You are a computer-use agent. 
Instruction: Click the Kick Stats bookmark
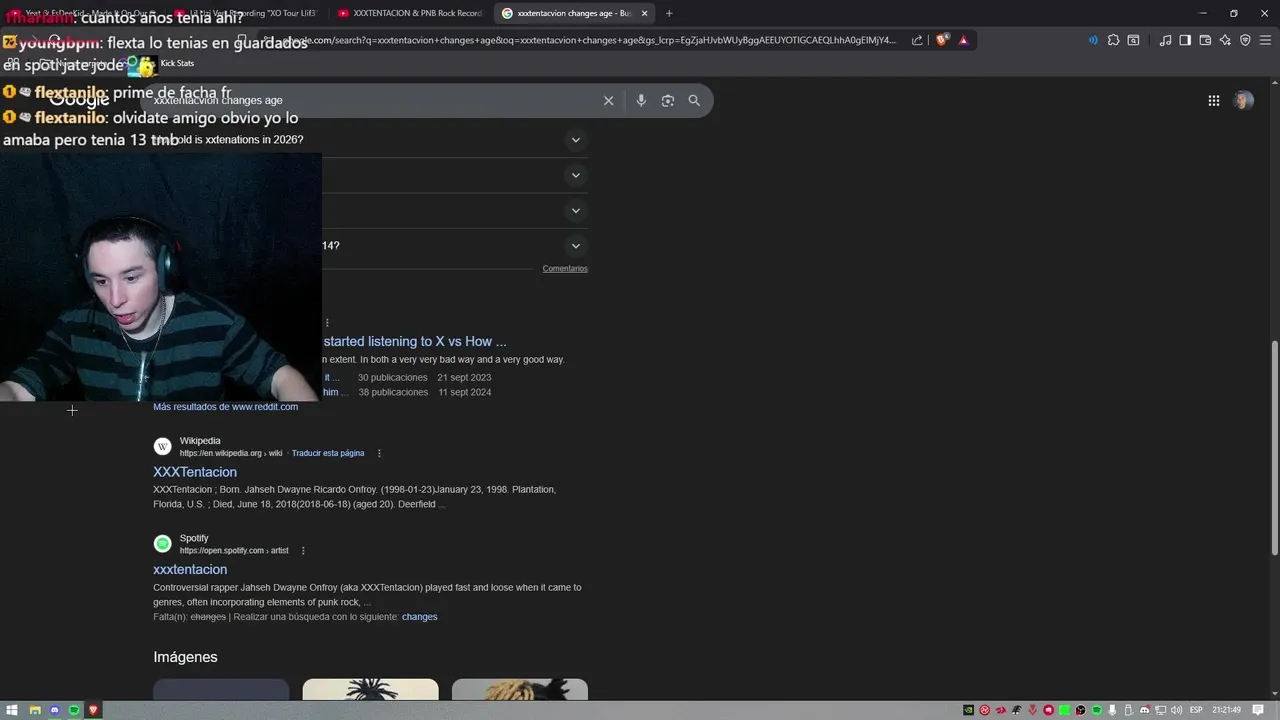click(177, 63)
